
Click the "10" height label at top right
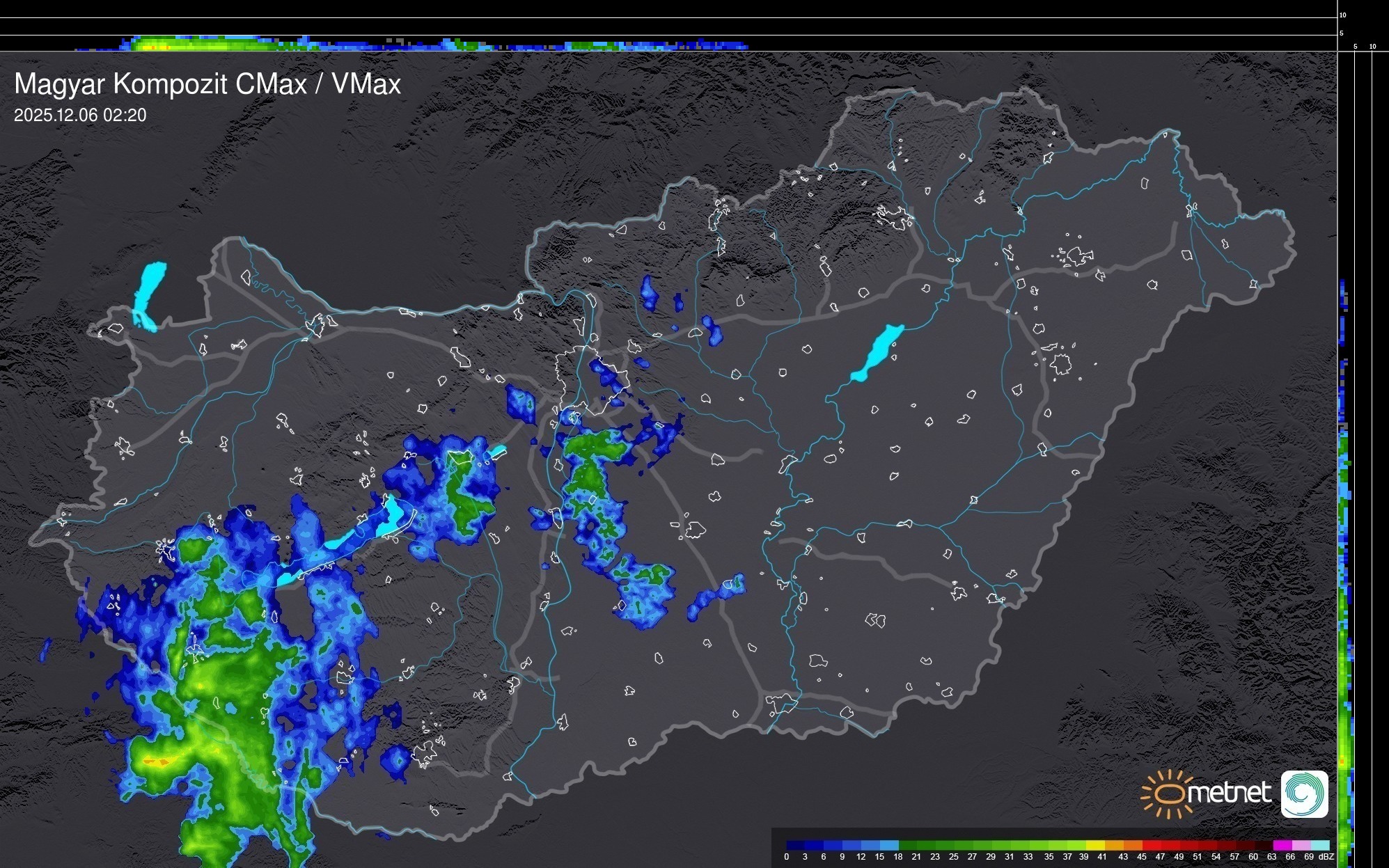tap(1342, 15)
